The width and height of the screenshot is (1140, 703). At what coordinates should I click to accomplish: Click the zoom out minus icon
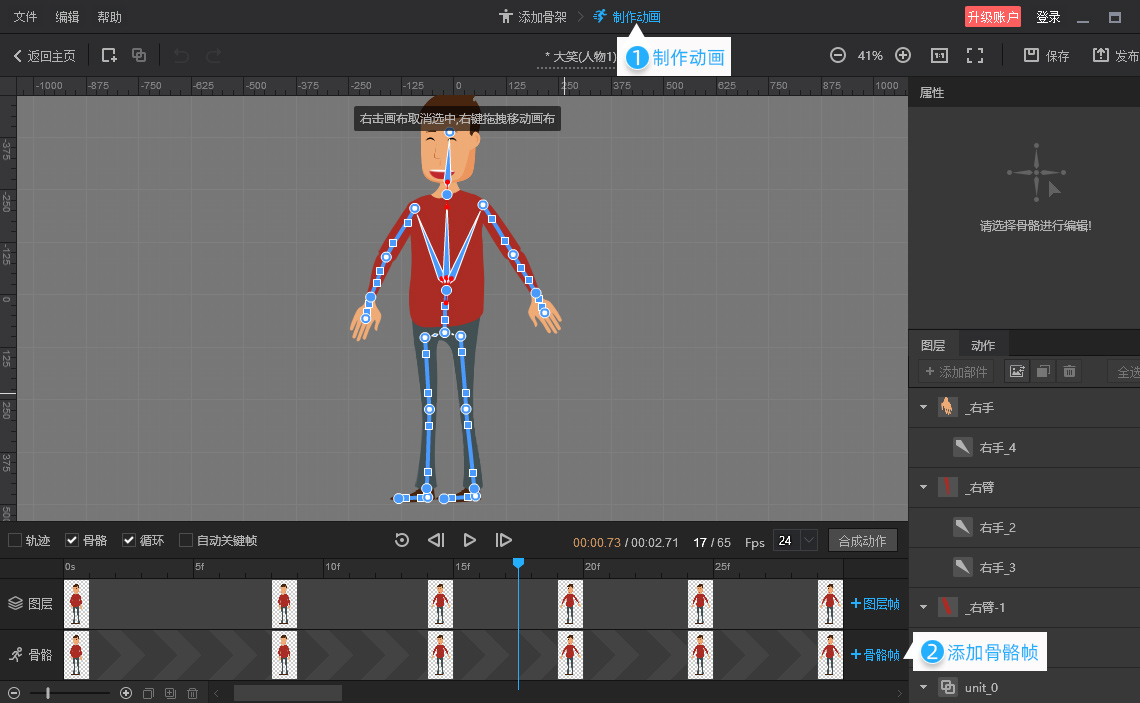pos(838,56)
